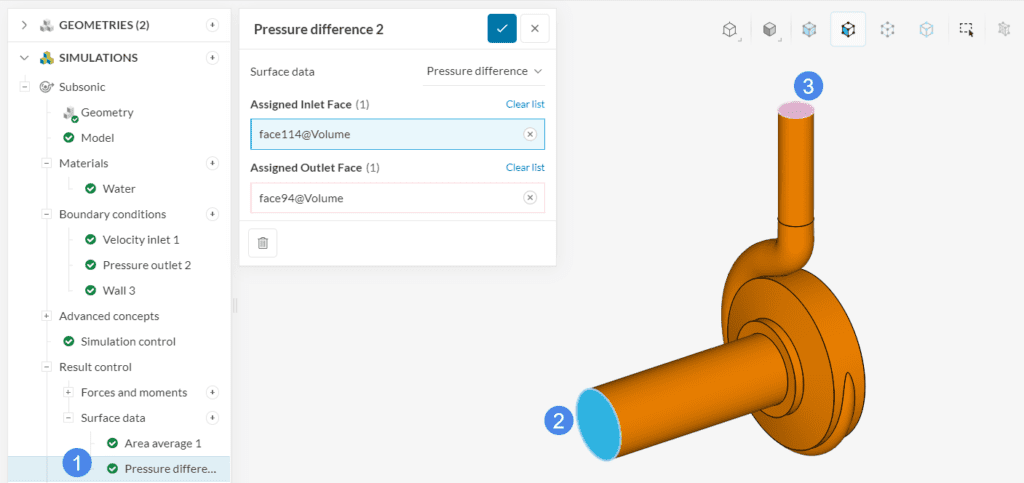The height and width of the screenshot is (483, 1024).
Task: Select Area average 1 result item
Action: 163,443
